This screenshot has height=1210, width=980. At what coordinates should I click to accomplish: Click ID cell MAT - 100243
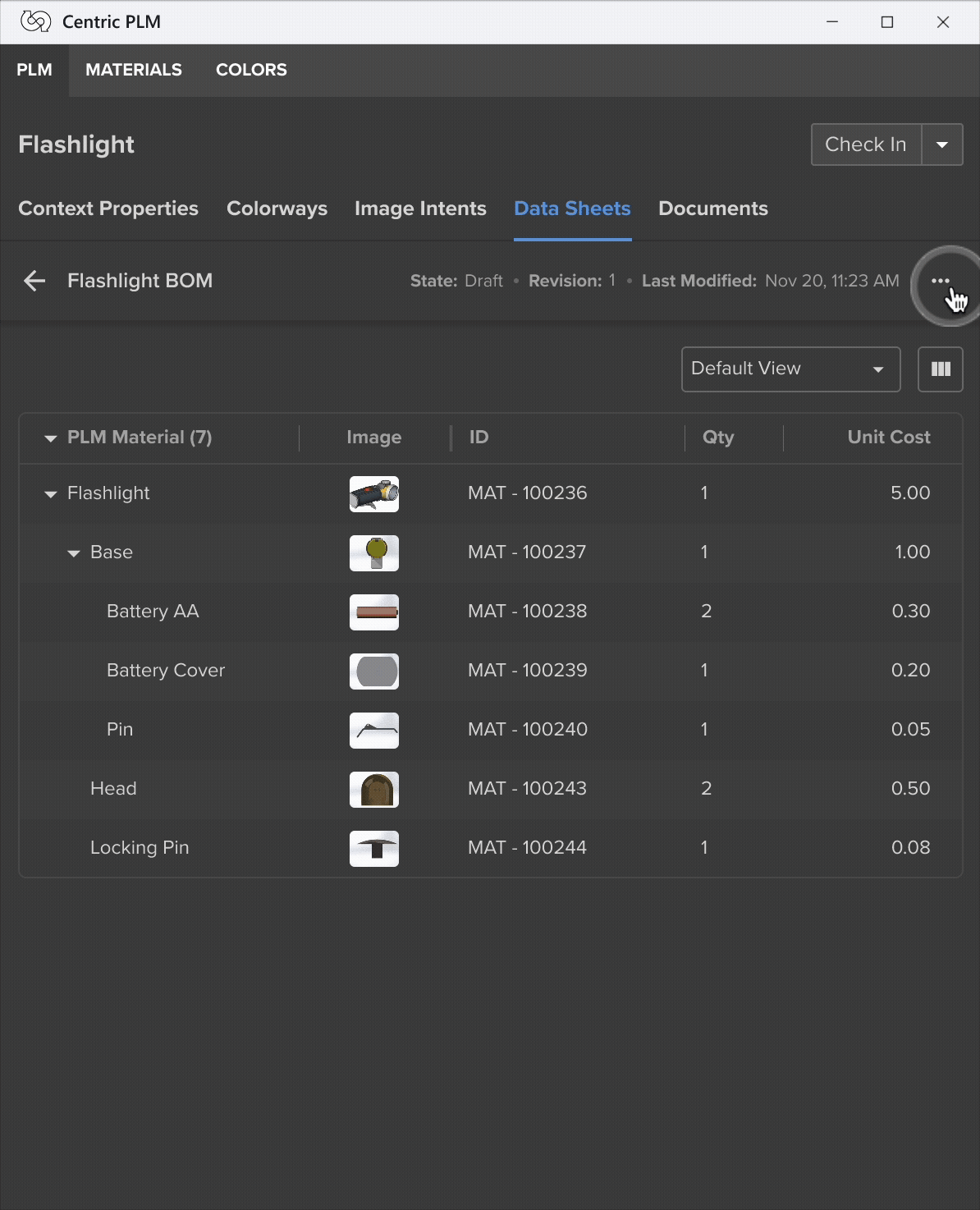527,789
